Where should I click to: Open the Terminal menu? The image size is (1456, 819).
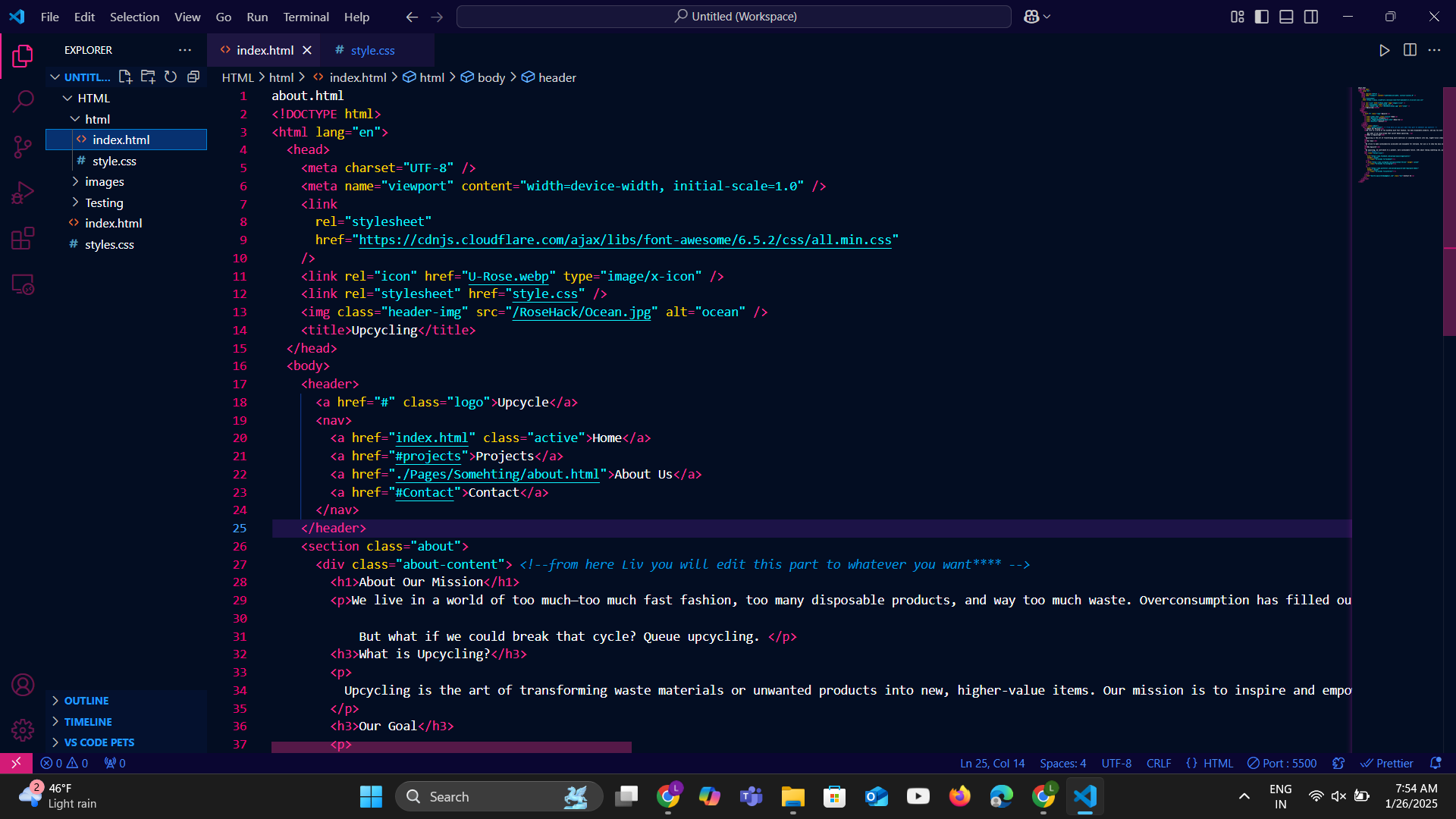tap(306, 17)
